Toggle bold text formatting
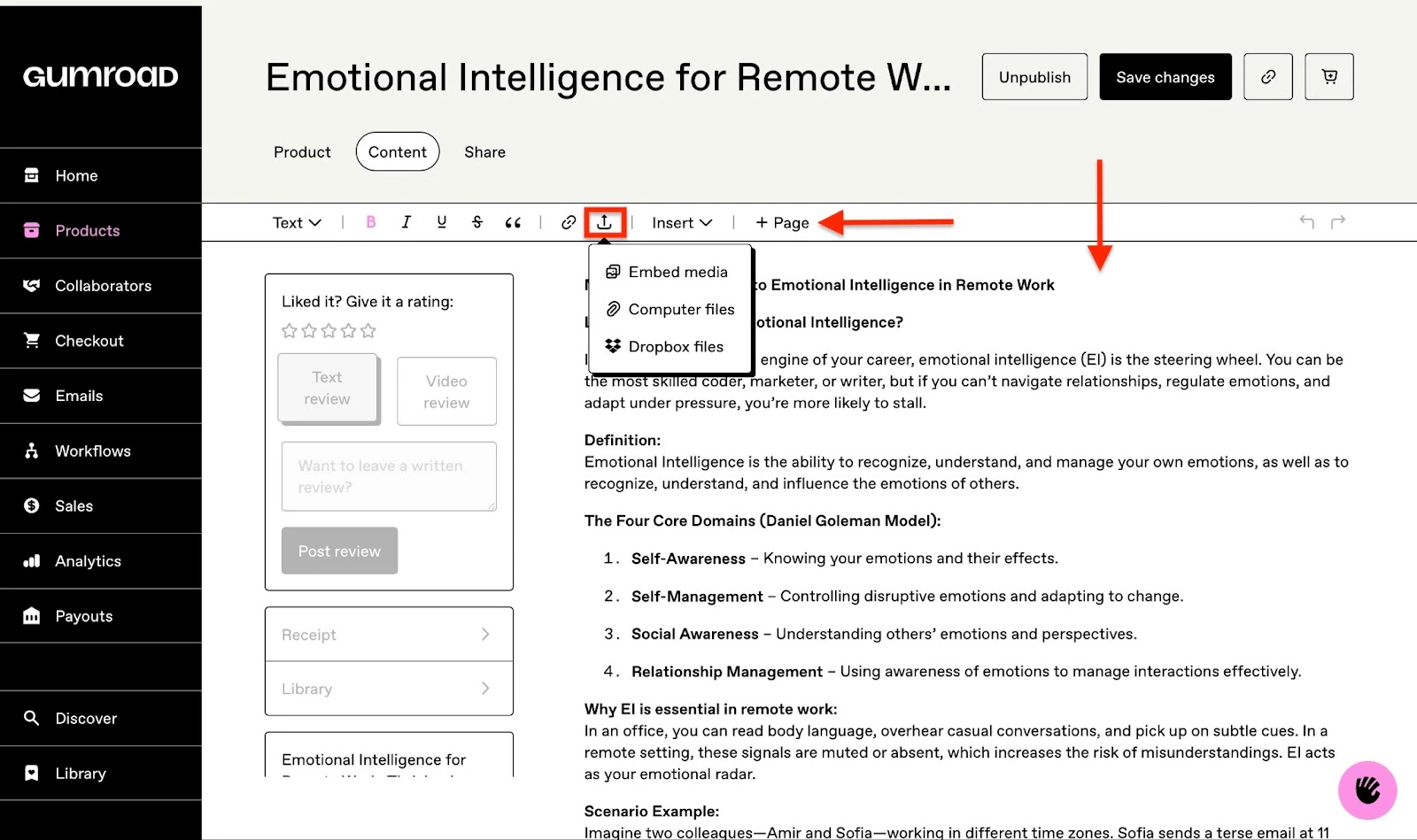This screenshot has height=840, width=1417. click(371, 222)
